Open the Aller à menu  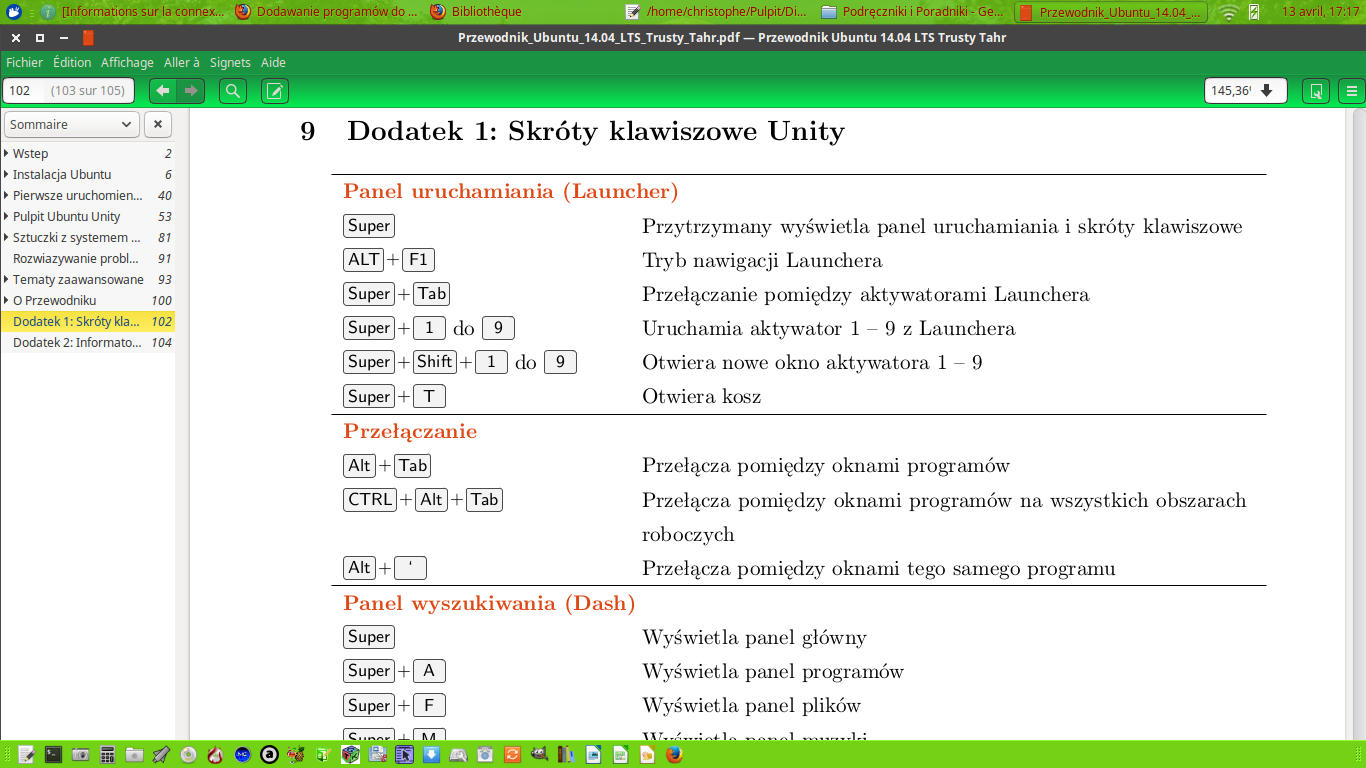tap(182, 62)
